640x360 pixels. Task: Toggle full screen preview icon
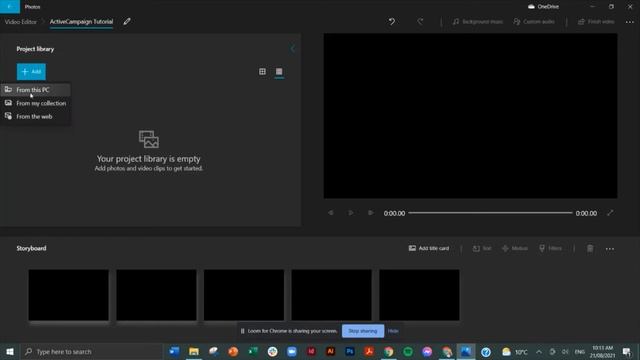point(610,213)
